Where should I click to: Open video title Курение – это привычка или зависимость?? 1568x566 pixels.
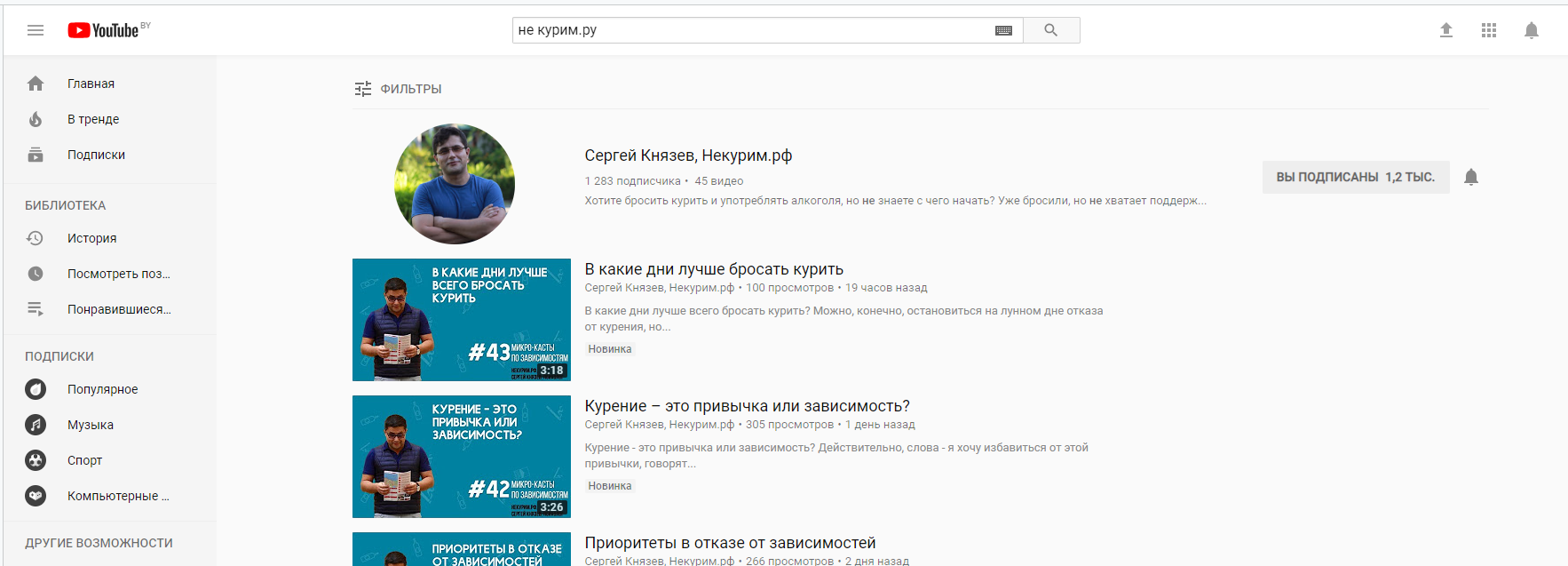coord(747,406)
